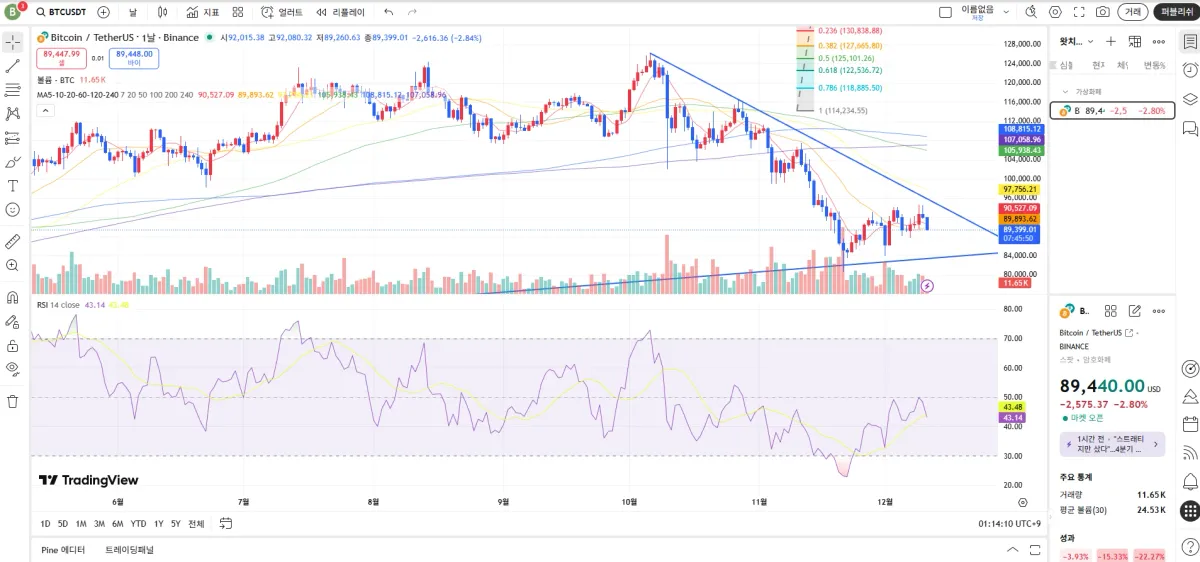Open the candlestick chart type selector

164,12
